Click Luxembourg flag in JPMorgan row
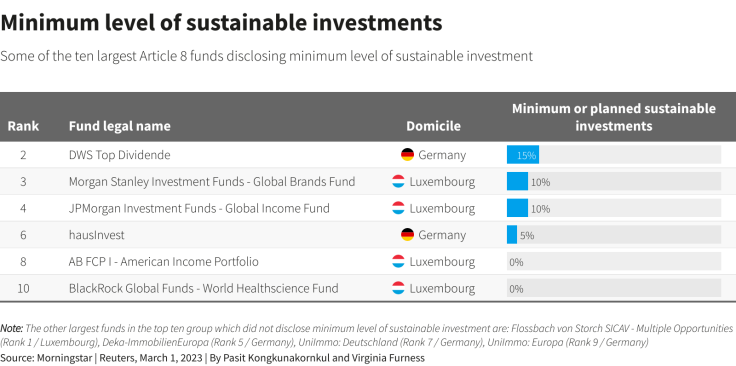Screen dimensions: 736x366 coord(398,208)
